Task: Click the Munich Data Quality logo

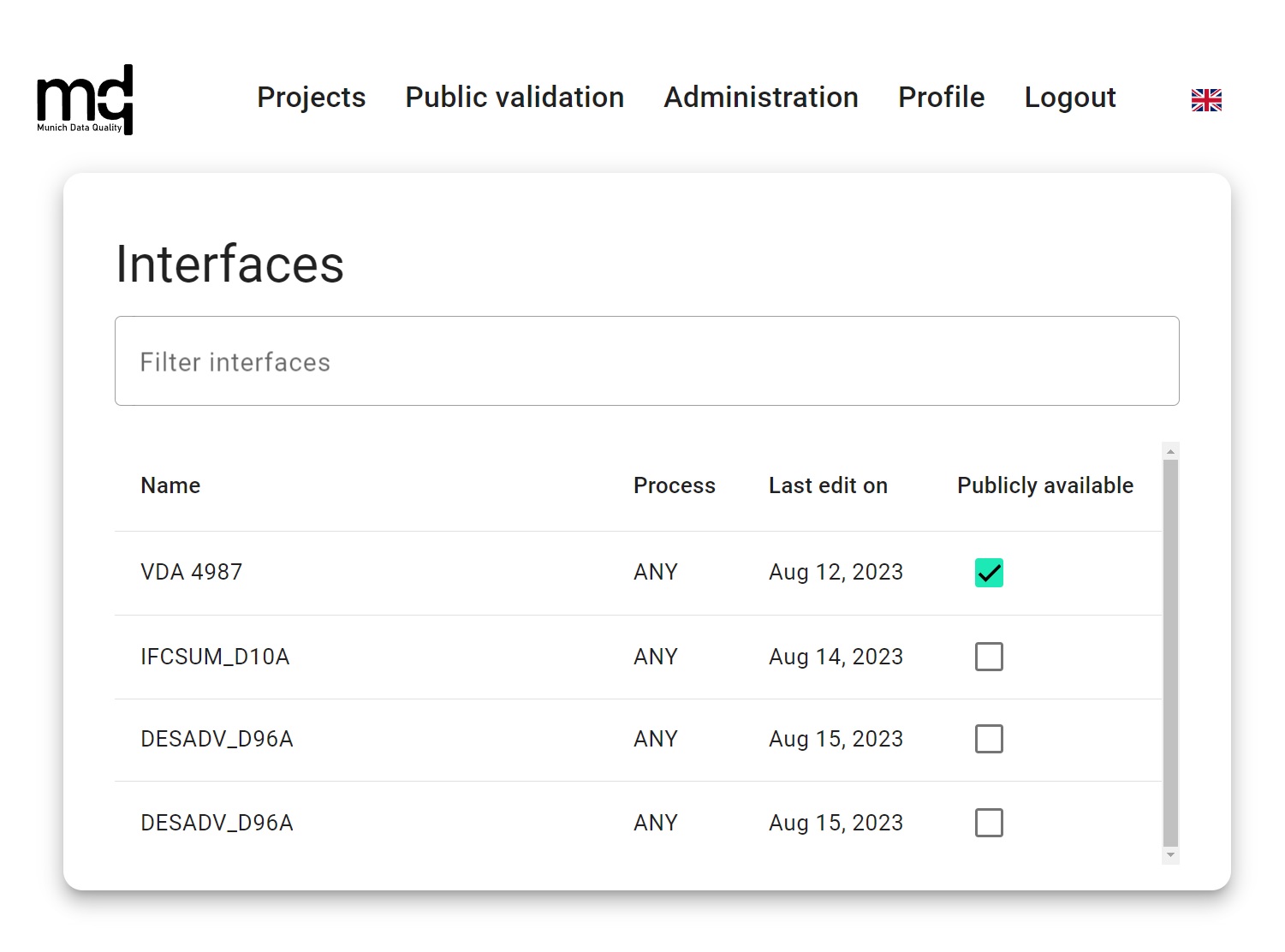Action: point(85,99)
